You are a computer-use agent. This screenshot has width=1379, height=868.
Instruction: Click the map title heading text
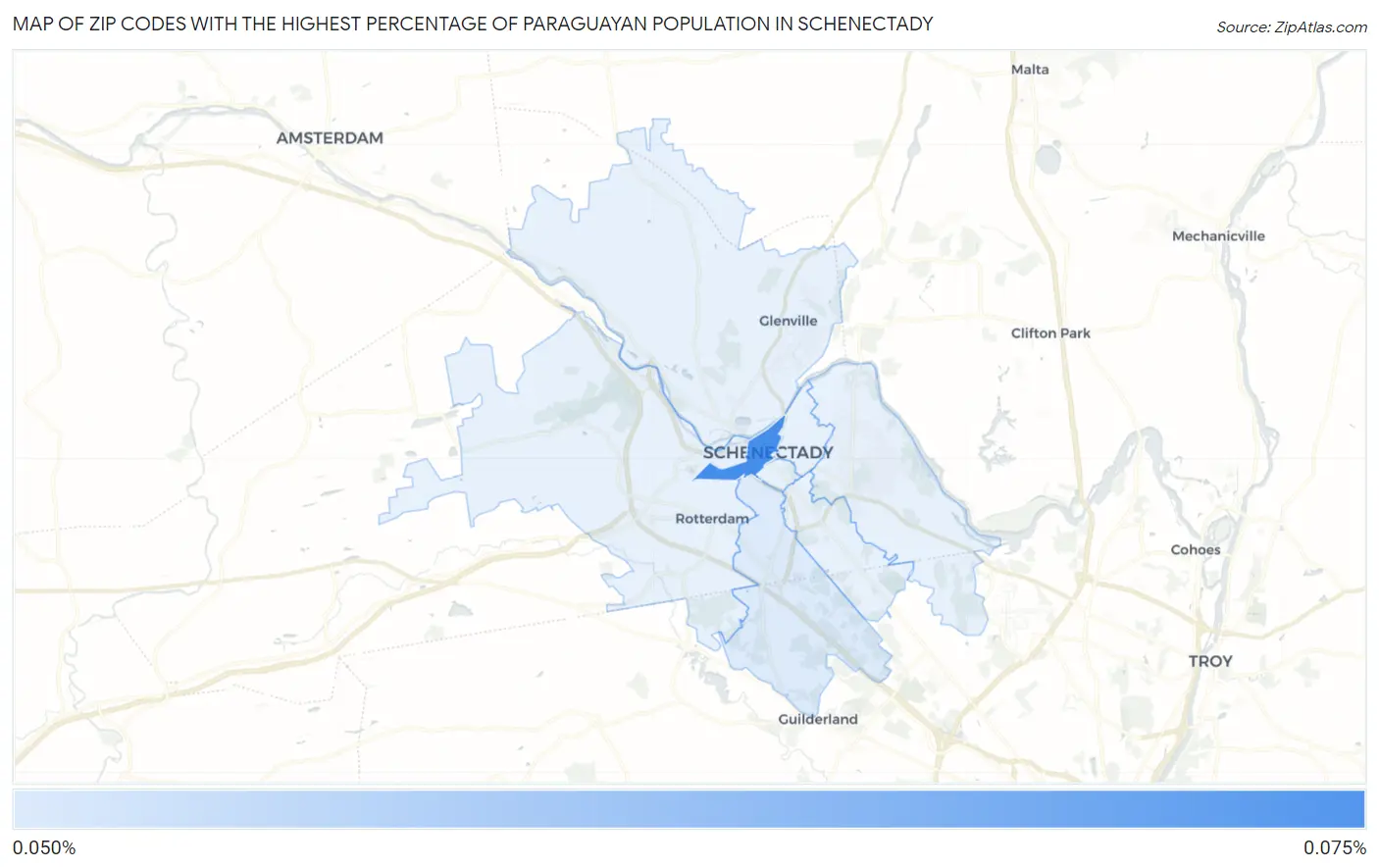473,25
